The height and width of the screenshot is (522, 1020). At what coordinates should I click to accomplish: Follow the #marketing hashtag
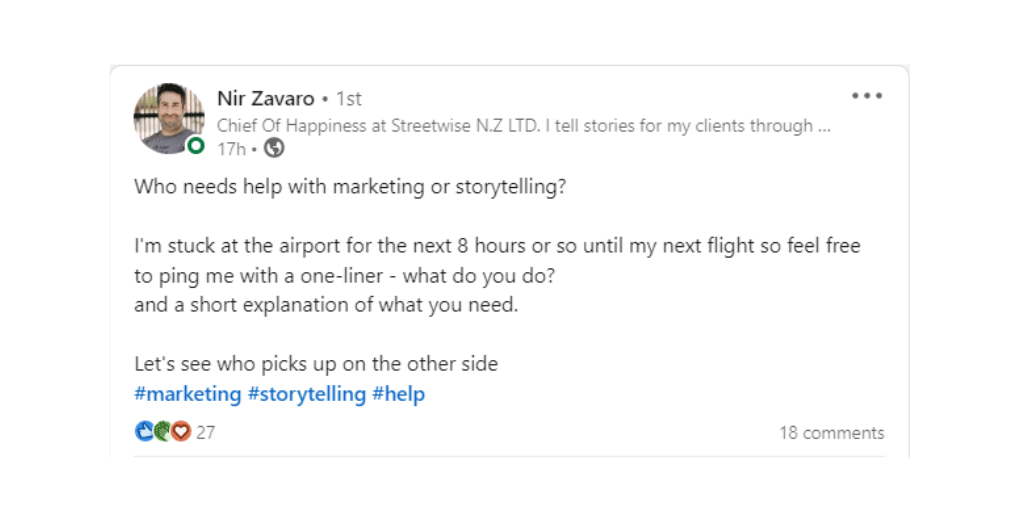188,394
